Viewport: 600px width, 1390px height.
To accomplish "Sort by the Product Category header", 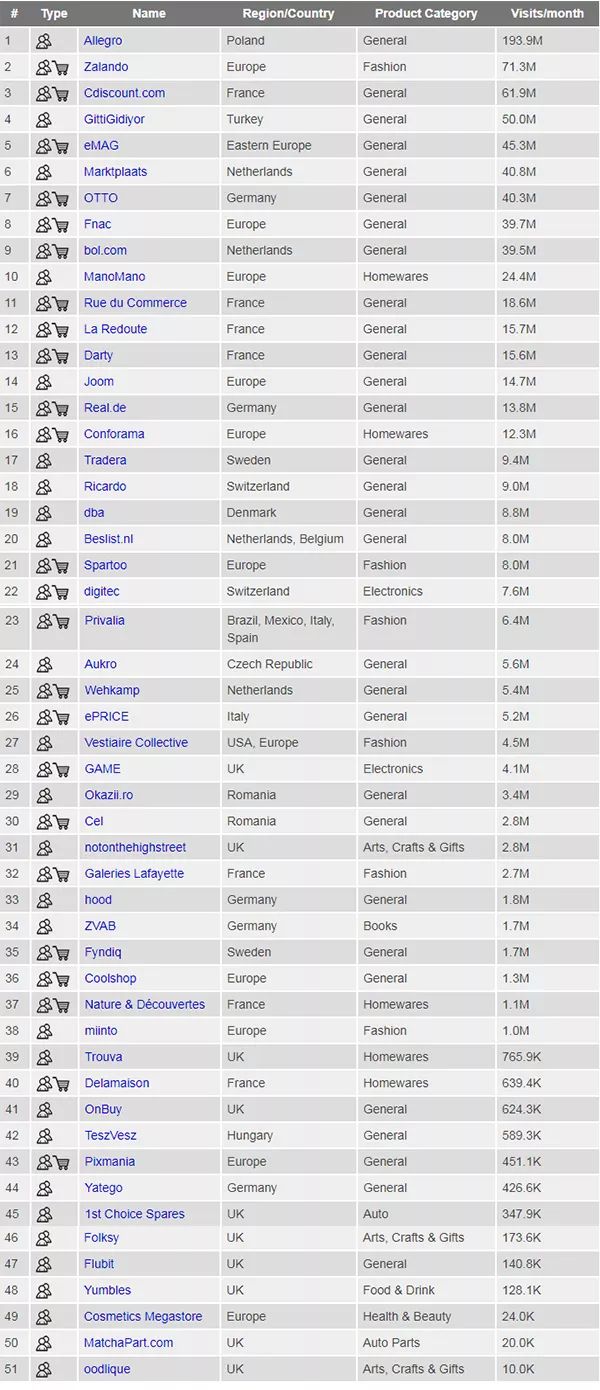I will tap(426, 14).
